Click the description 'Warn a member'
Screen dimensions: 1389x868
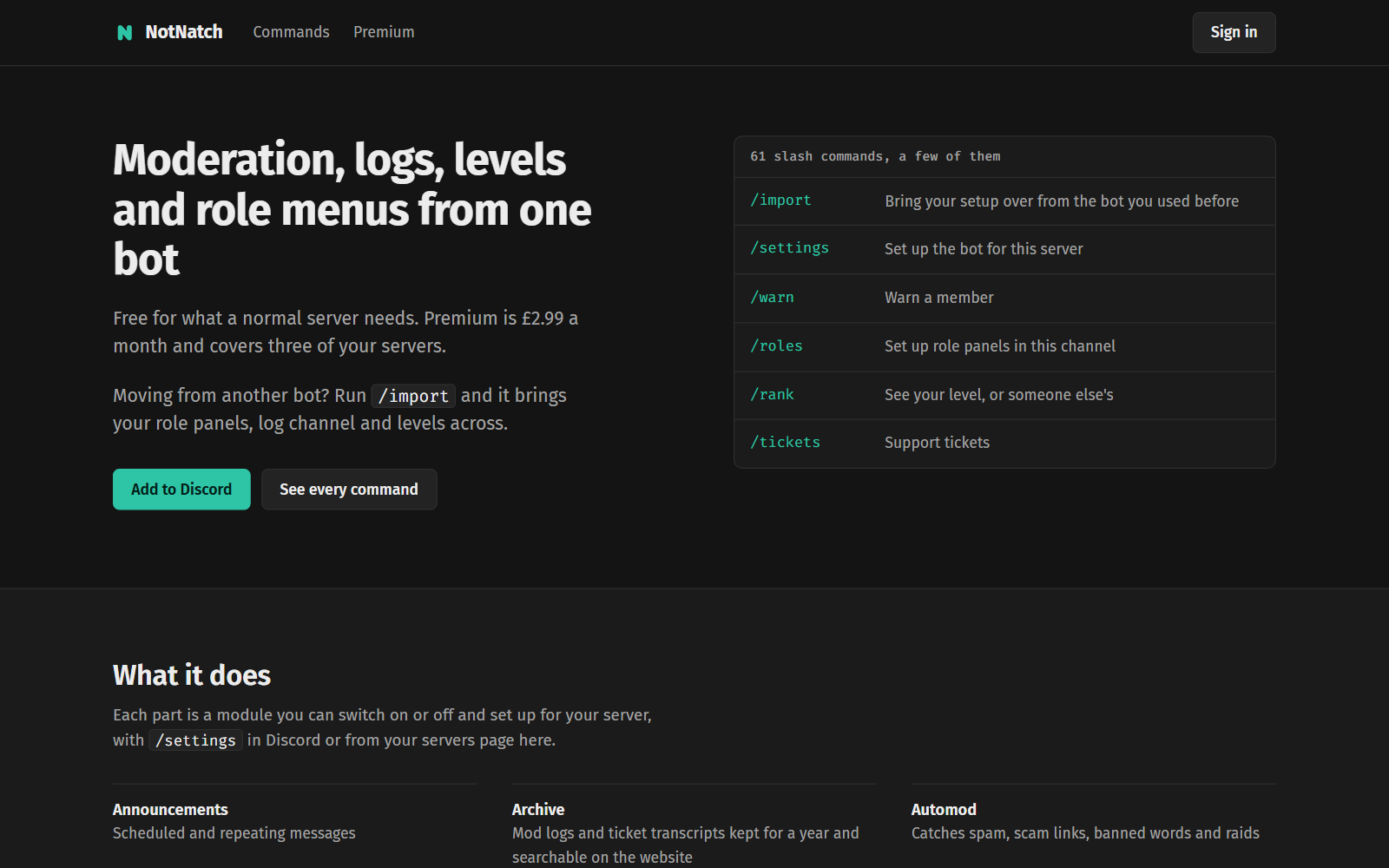(x=939, y=298)
